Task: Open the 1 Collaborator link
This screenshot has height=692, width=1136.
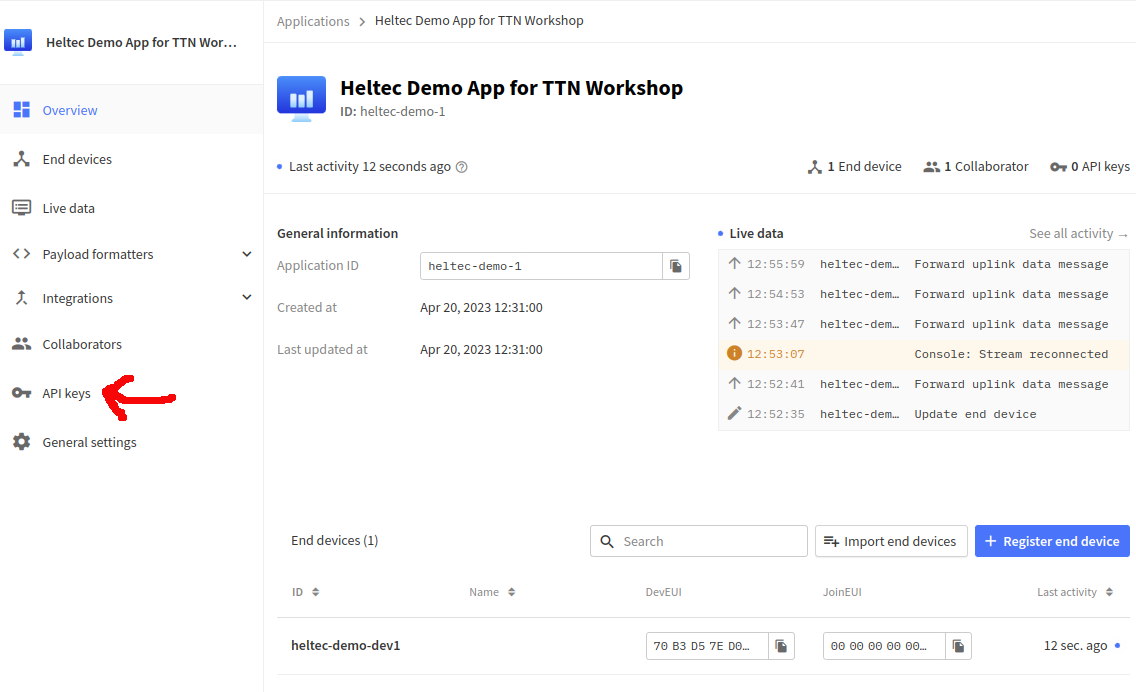Action: point(976,167)
